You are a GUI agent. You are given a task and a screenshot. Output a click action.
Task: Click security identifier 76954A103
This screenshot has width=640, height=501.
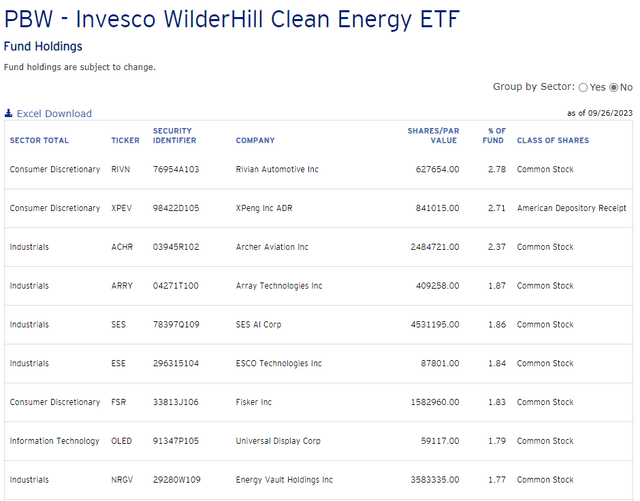click(x=176, y=169)
